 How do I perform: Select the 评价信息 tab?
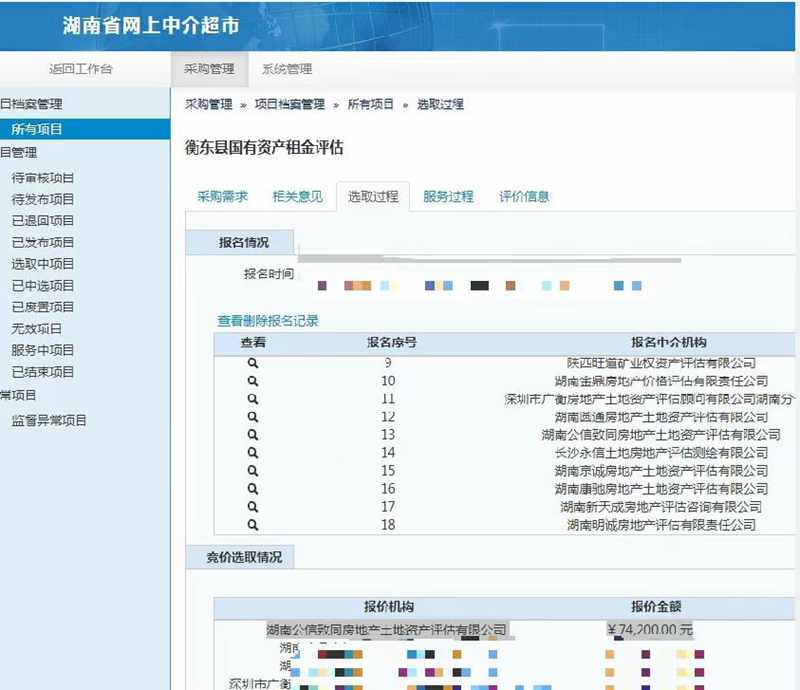524,197
